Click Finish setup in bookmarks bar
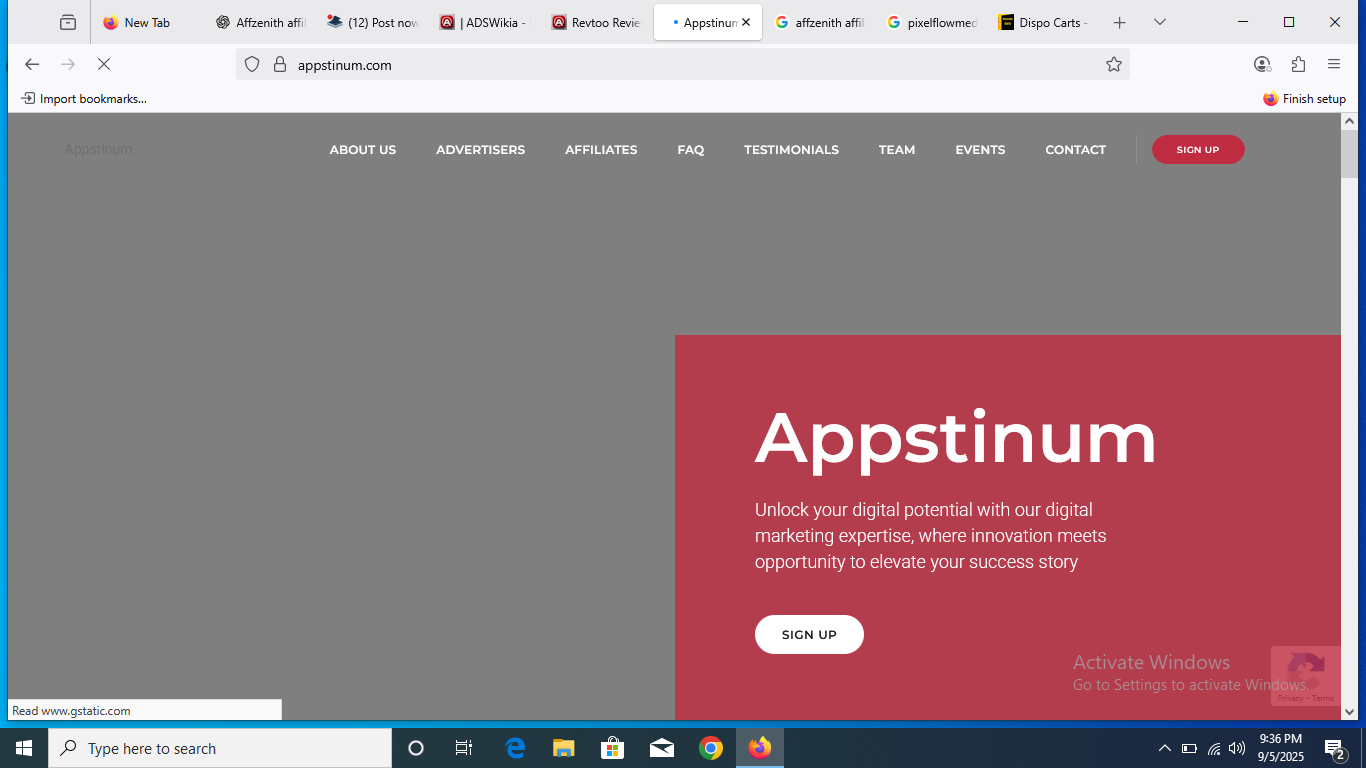The image size is (1366, 768). pyautogui.click(x=1304, y=99)
